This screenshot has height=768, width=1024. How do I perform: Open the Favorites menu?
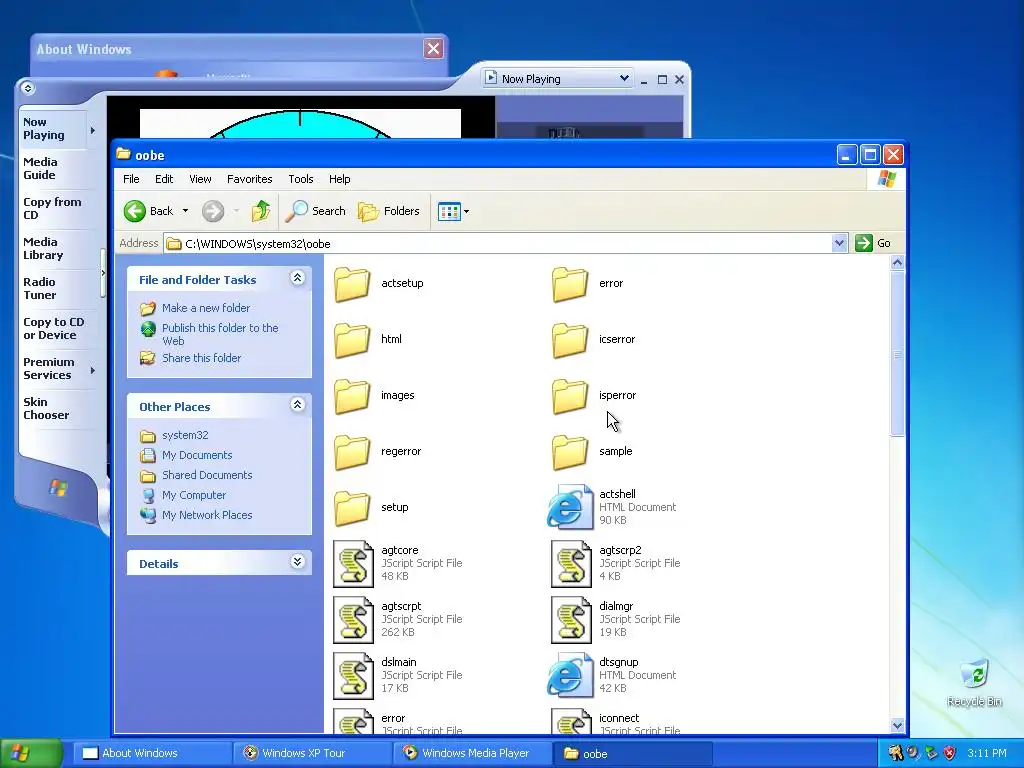249,179
